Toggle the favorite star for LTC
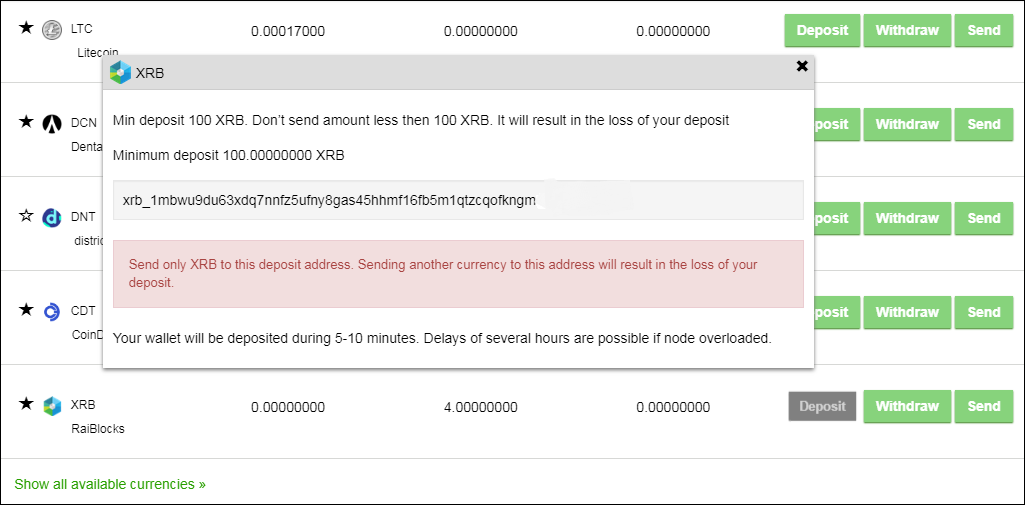Image resolution: width=1025 pixels, height=505 pixels. 26,28
